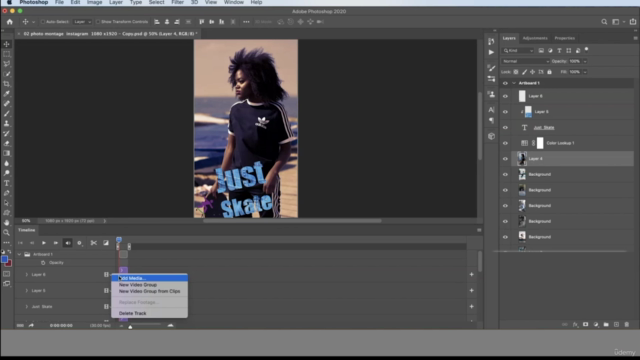
Task: Collapse Artboard 1 in the Layers panel
Action: point(514,83)
